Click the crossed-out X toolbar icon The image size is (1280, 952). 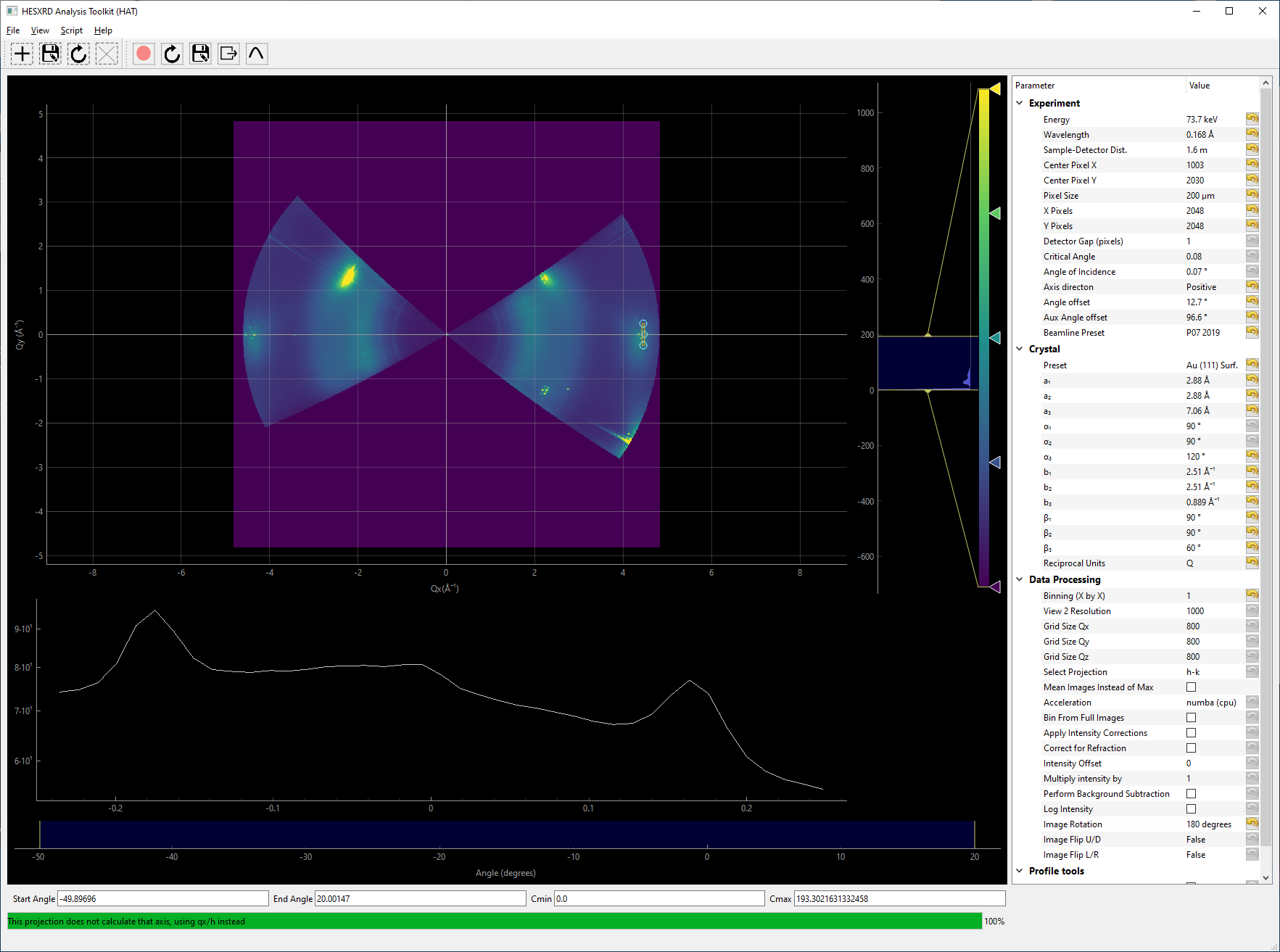coord(107,54)
